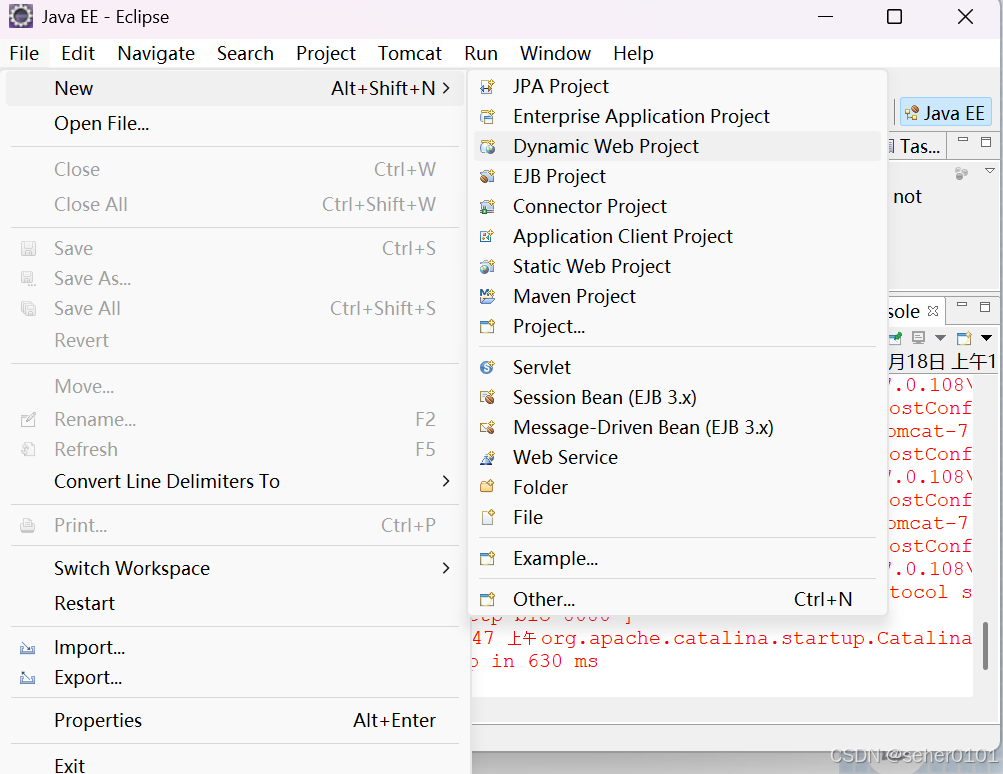The image size is (1003, 774).
Task: Close the Console tab
Action: point(933,311)
